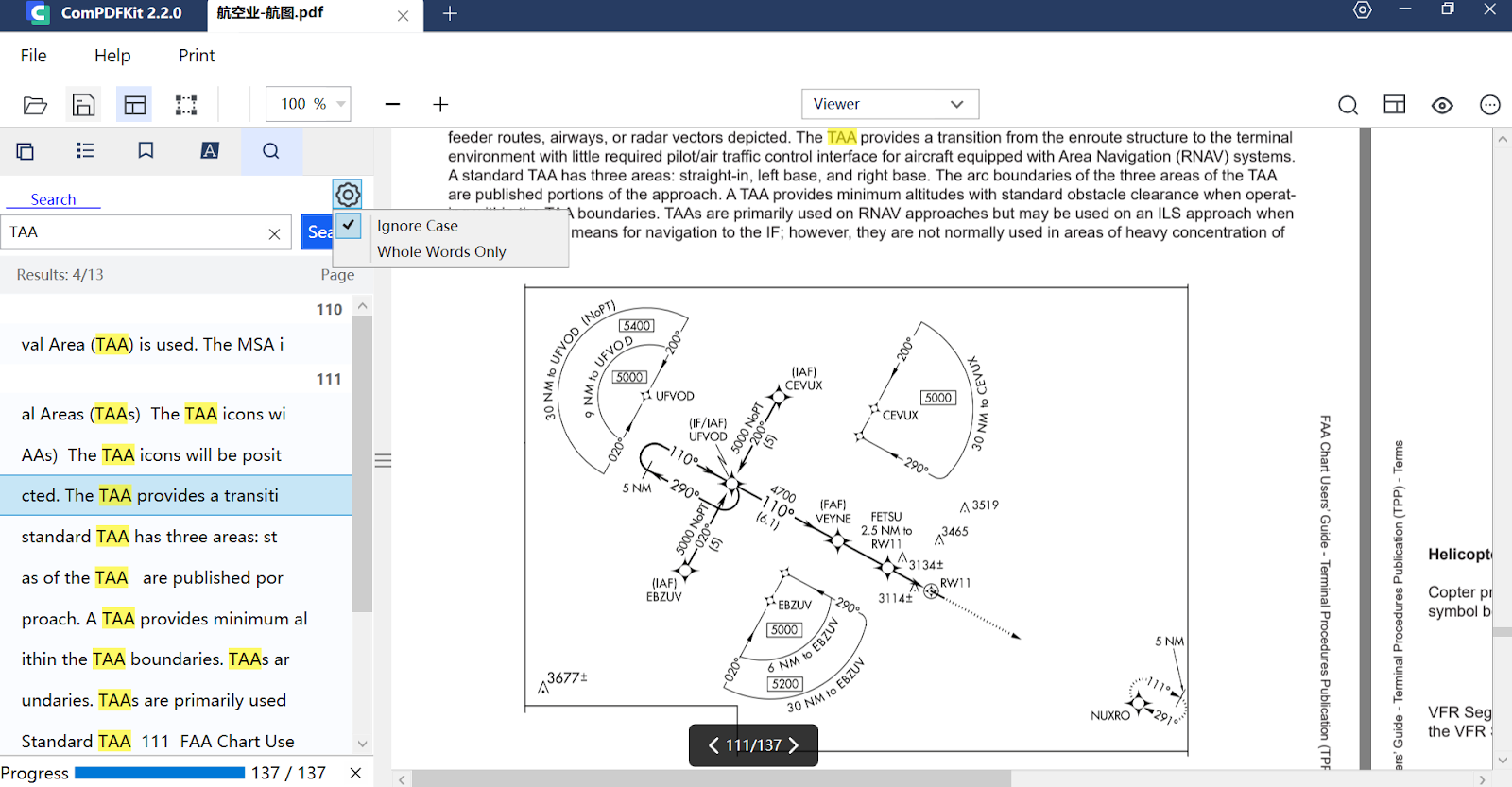Click the 100 % zoom value field
Image resolution: width=1512 pixels, height=787 pixels.
click(302, 104)
